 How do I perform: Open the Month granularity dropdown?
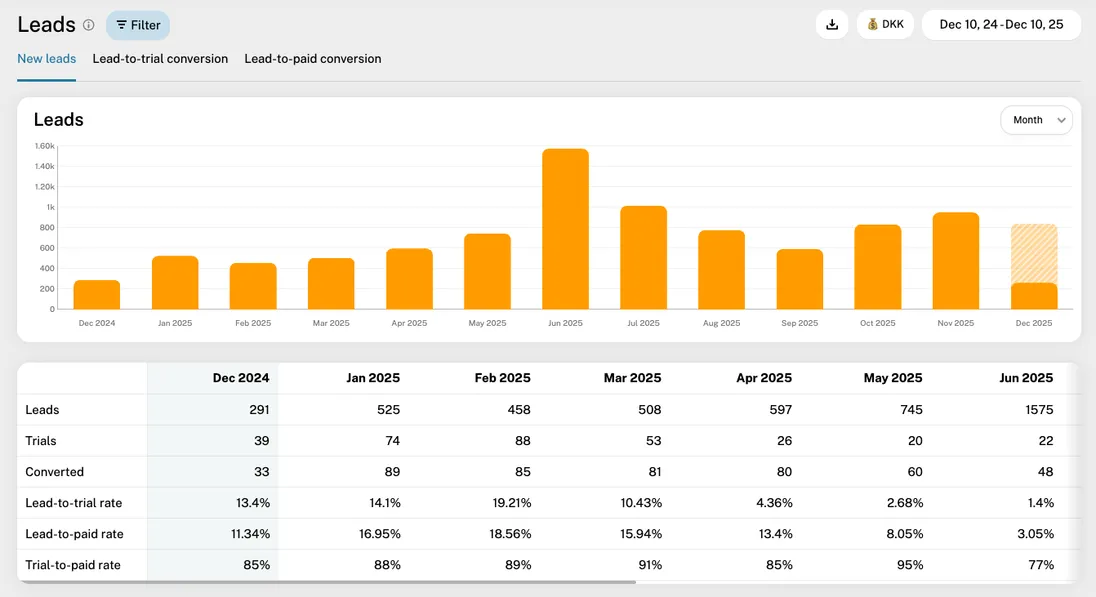(x=1036, y=119)
